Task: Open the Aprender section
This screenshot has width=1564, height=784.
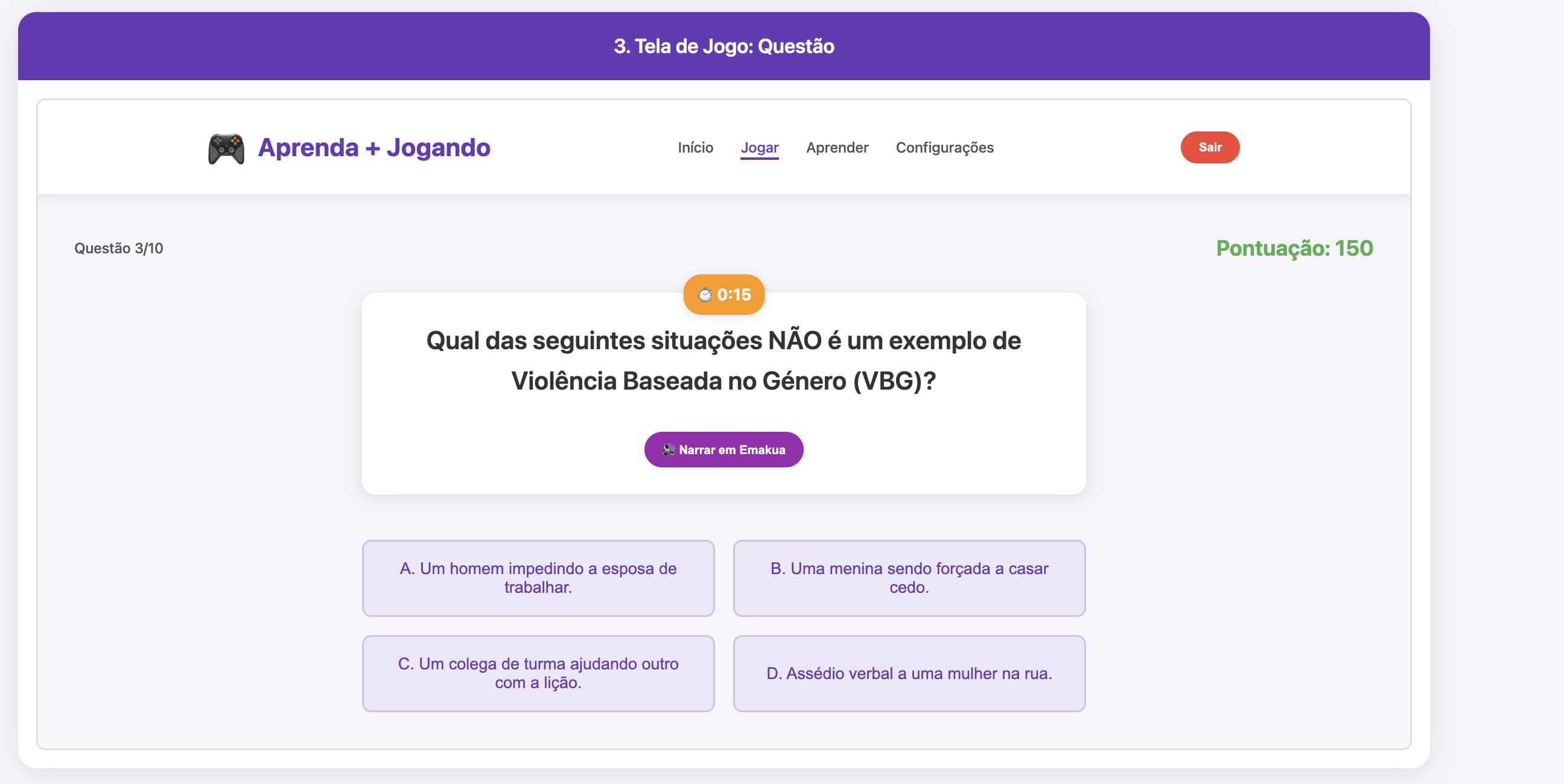Action: tap(838, 148)
